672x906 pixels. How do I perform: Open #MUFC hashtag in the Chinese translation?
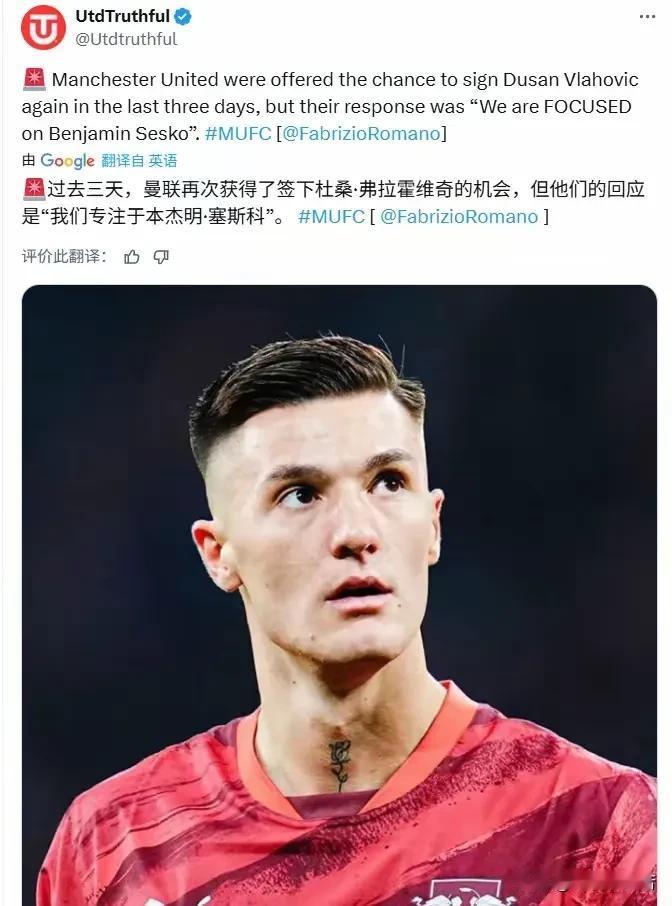331,217
